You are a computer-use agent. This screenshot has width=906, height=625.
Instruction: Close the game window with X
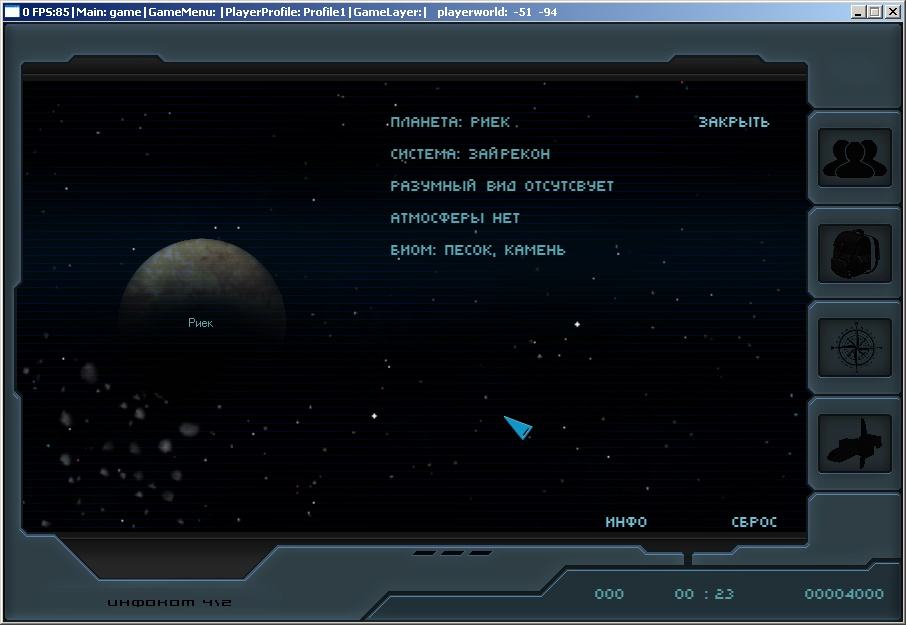click(x=893, y=12)
